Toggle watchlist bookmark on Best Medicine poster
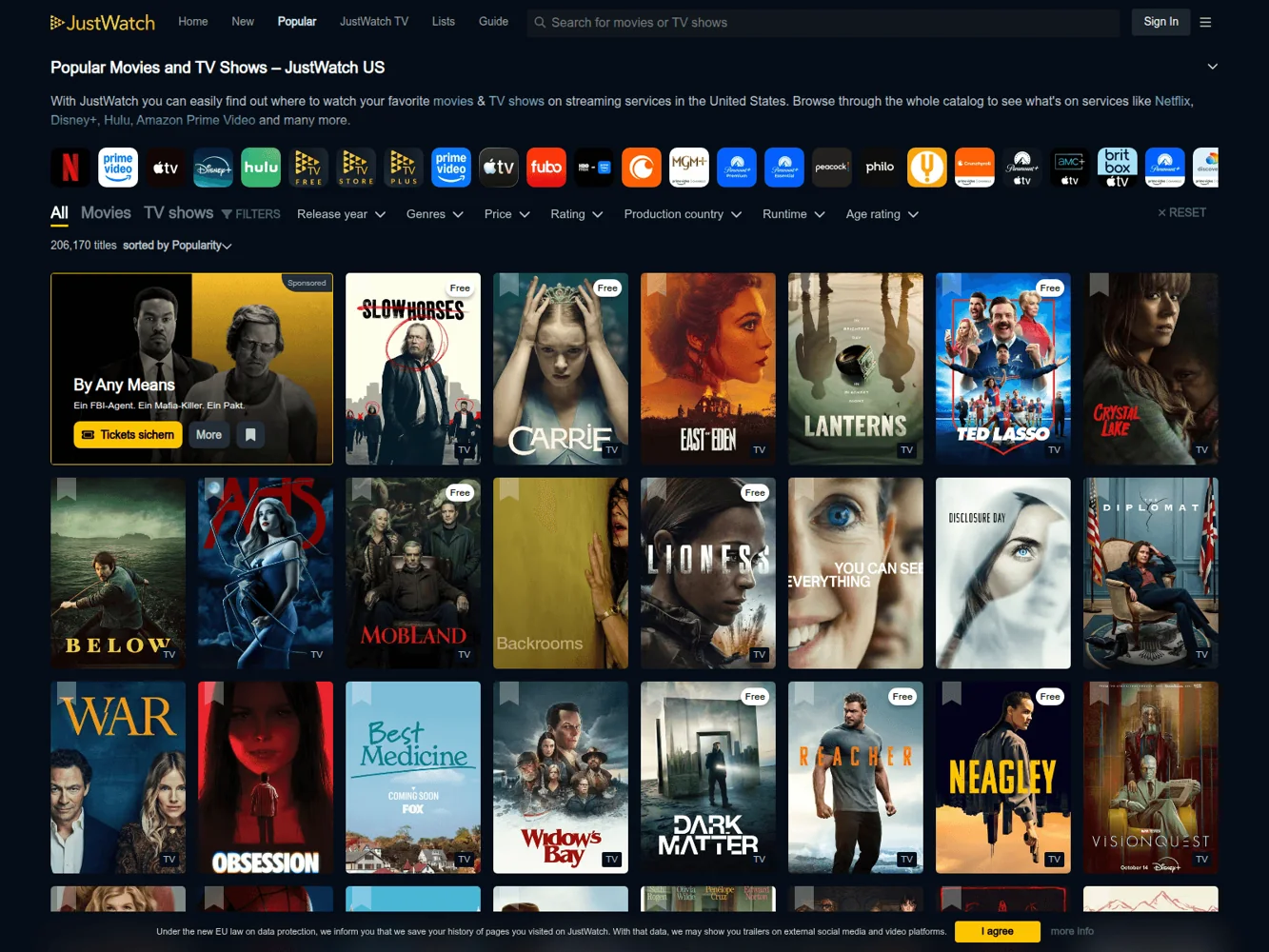Screen dimensions: 1269x952 pos(362,693)
